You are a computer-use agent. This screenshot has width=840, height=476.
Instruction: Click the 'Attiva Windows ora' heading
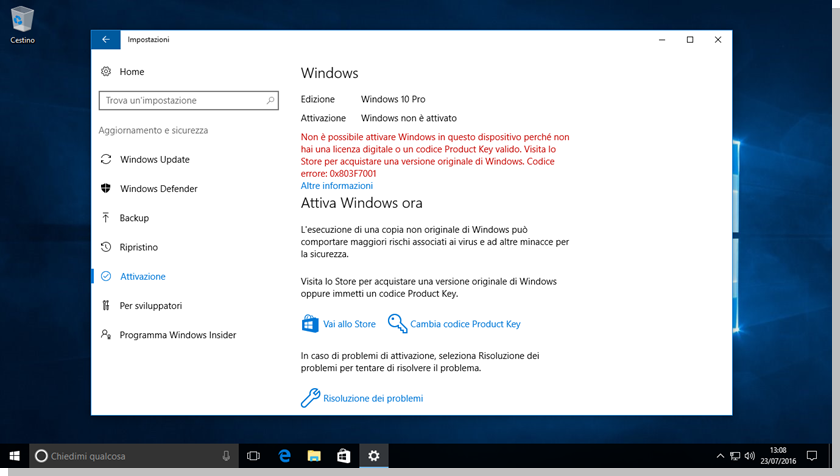(362, 203)
